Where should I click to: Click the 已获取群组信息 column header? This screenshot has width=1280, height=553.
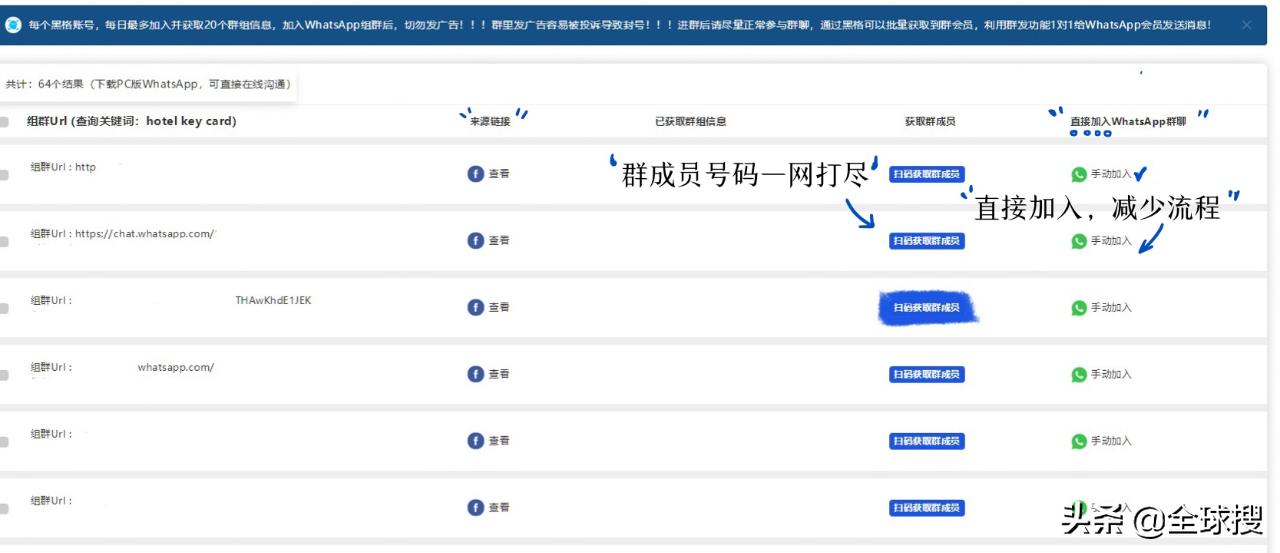point(691,122)
